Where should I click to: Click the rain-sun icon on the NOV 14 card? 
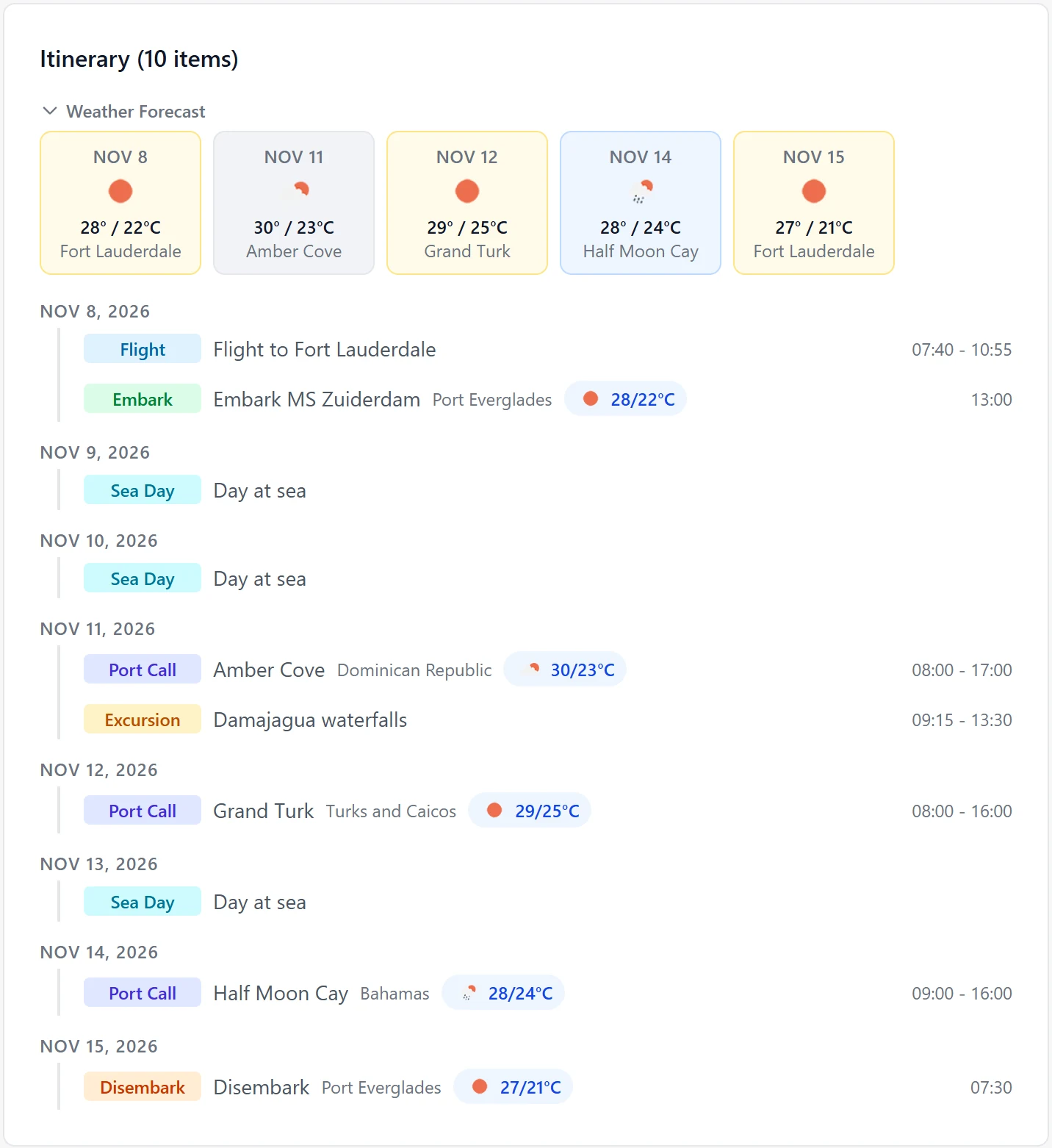coord(642,191)
